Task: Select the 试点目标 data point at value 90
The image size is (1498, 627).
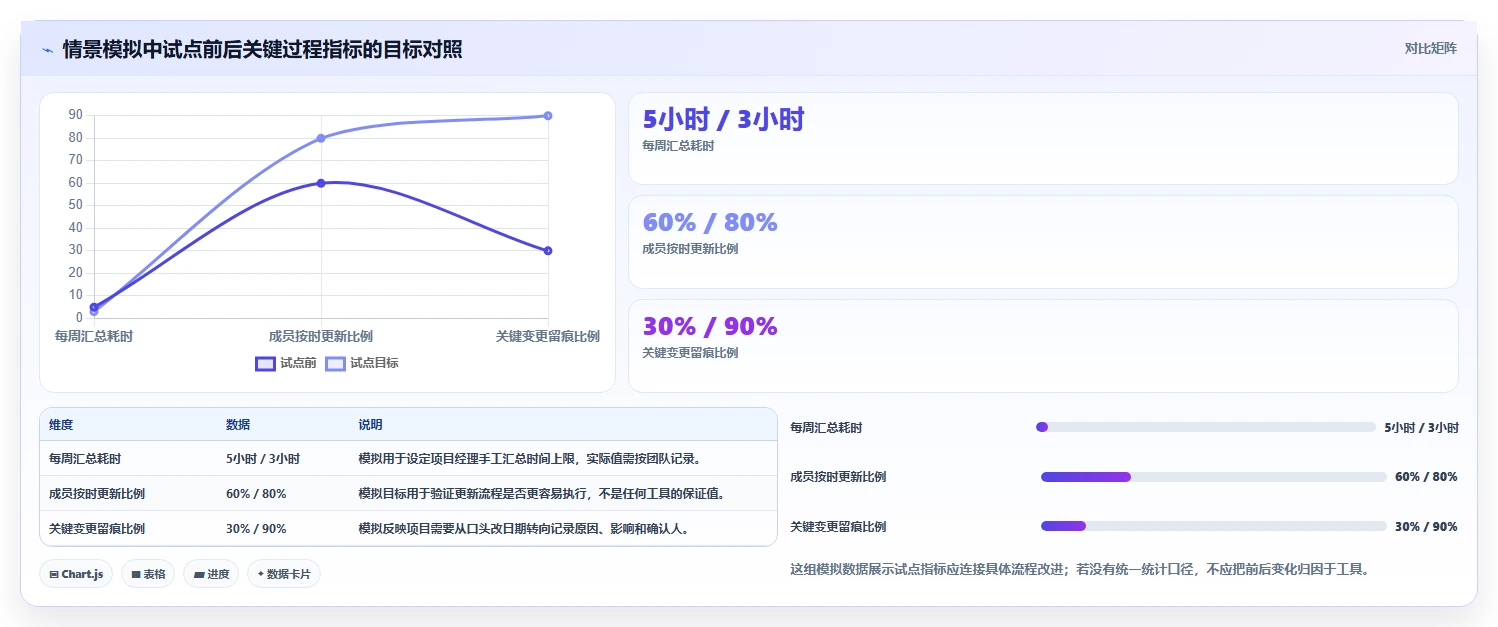Action: (548, 115)
